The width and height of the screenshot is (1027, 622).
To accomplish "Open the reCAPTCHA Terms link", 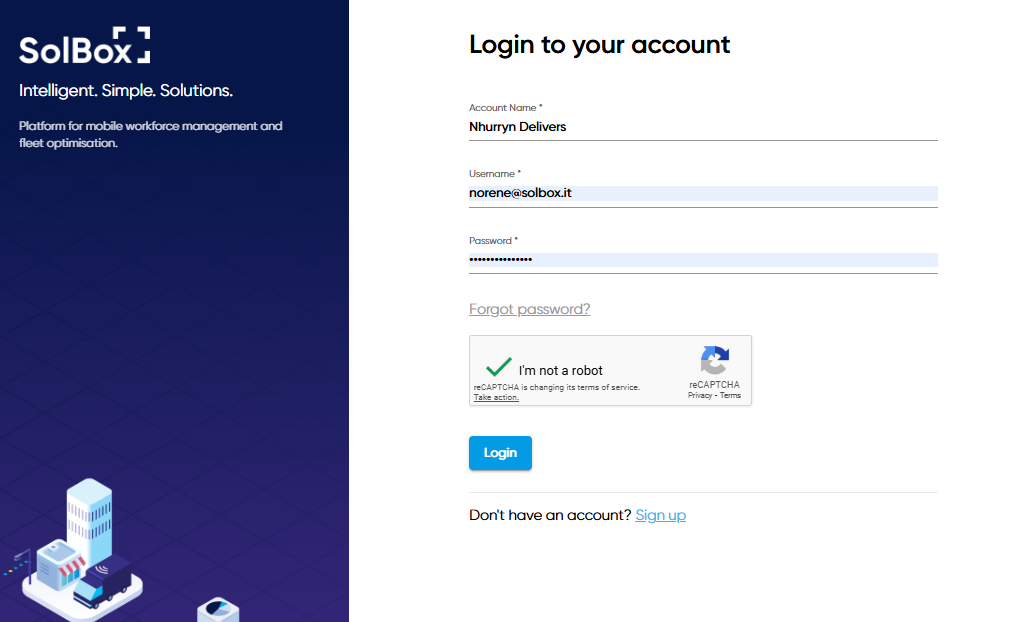I will [730, 395].
